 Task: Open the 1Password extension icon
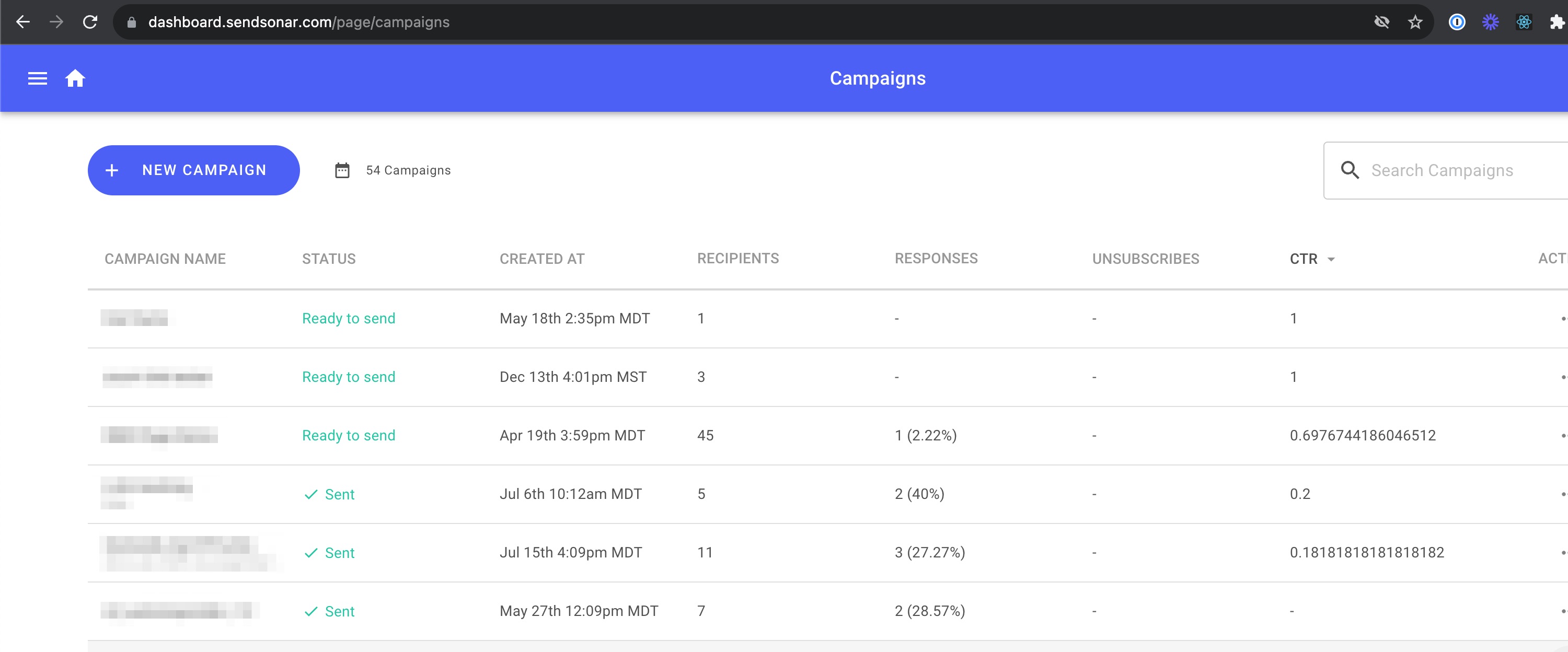click(x=1457, y=22)
